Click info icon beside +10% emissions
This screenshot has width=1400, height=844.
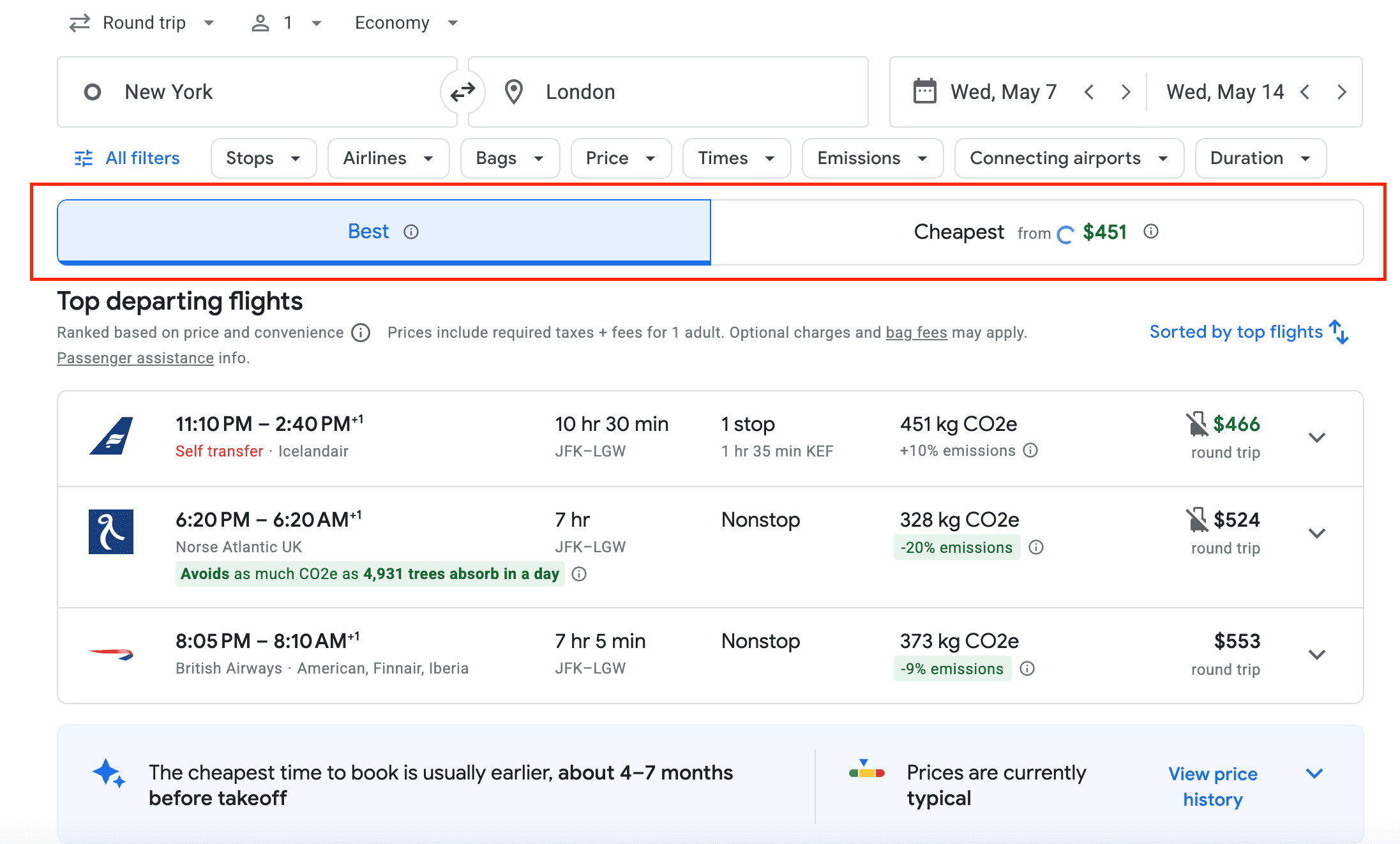coord(1030,450)
